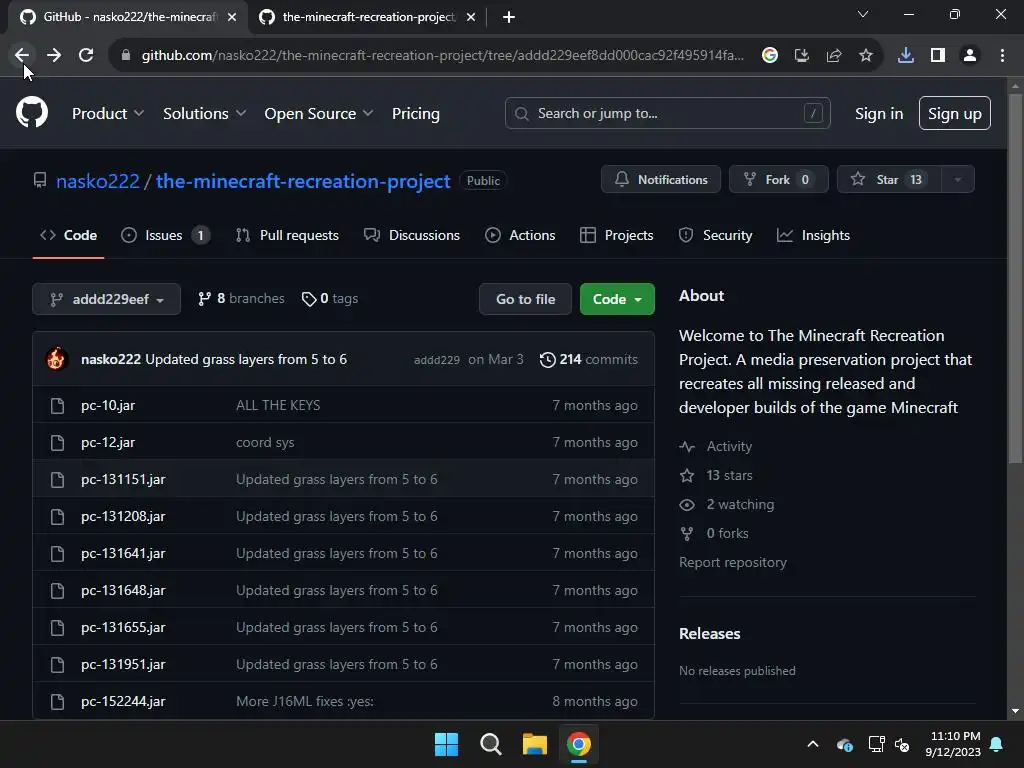The image size is (1024, 768).
Task: Open file pc-152244.jar
Action: [123, 702]
